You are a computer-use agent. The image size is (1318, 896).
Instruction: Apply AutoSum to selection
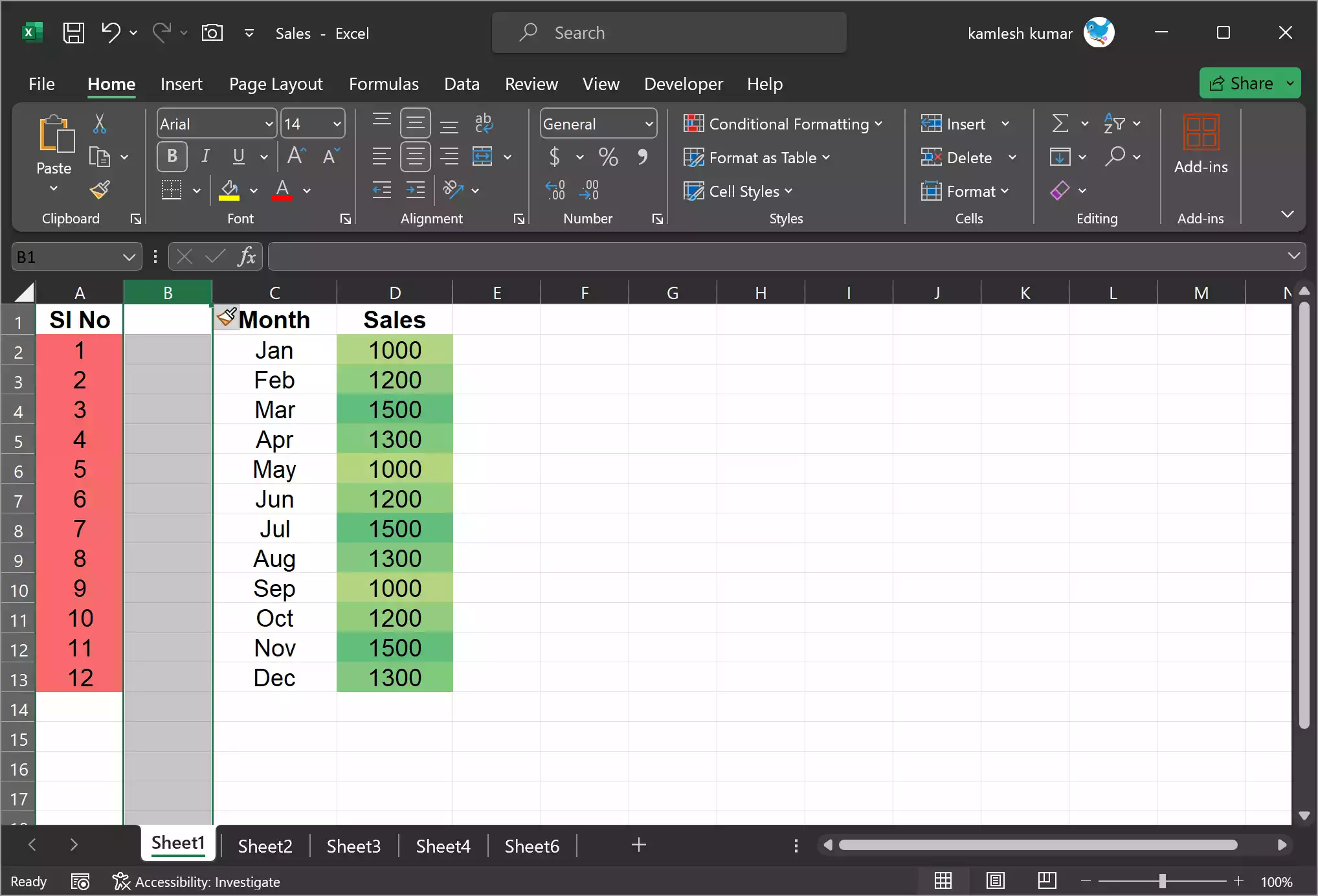(1060, 123)
